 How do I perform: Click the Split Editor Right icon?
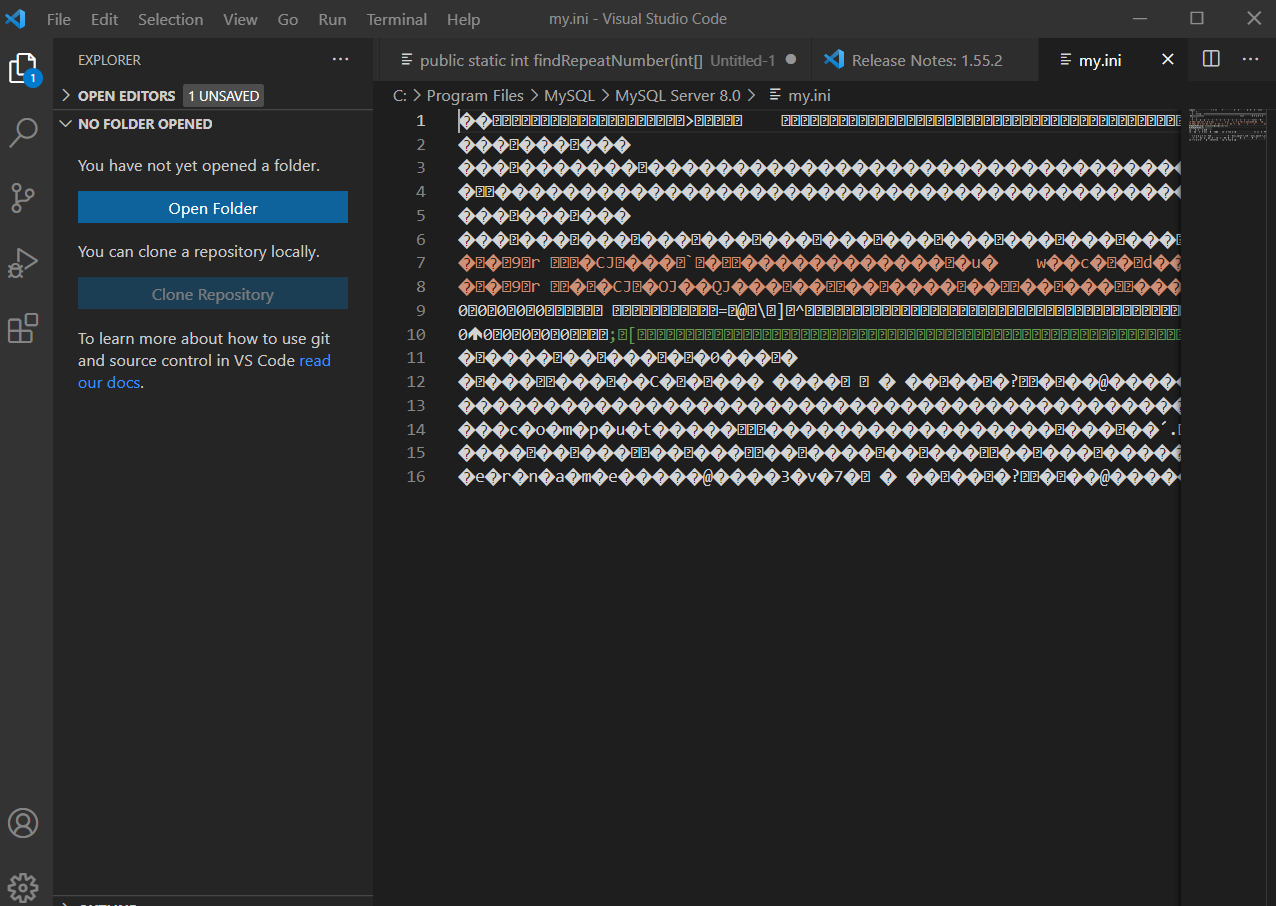[1211, 59]
